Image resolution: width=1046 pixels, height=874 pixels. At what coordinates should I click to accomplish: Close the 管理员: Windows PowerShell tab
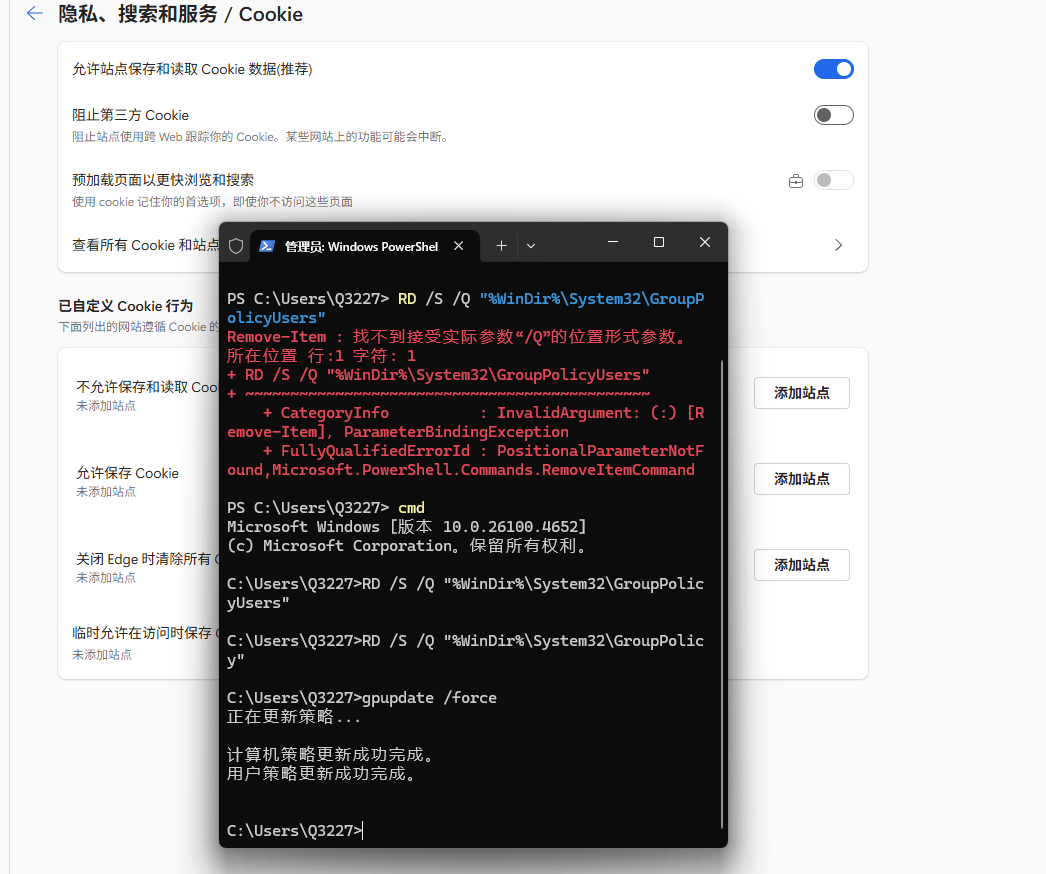coord(459,244)
